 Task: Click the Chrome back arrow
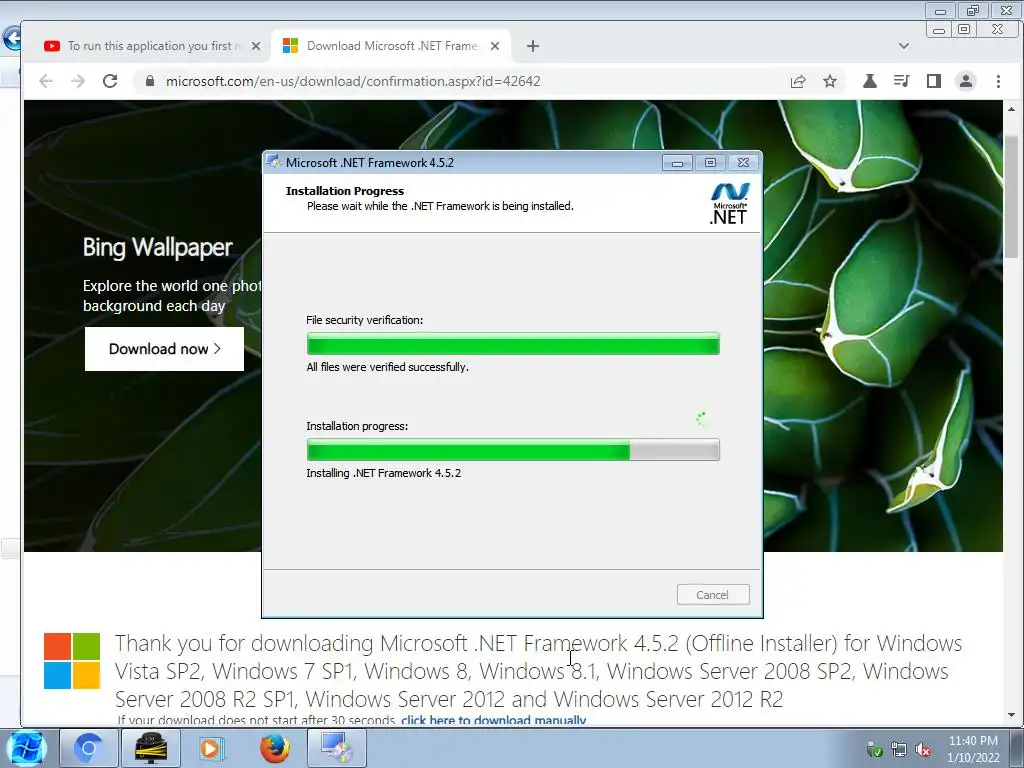(x=46, y=81)
